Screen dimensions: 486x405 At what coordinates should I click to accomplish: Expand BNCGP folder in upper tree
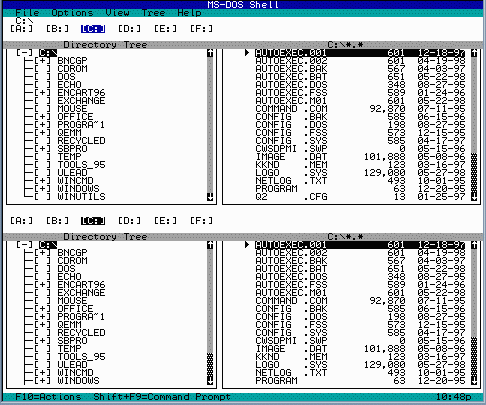click(43, 61)
